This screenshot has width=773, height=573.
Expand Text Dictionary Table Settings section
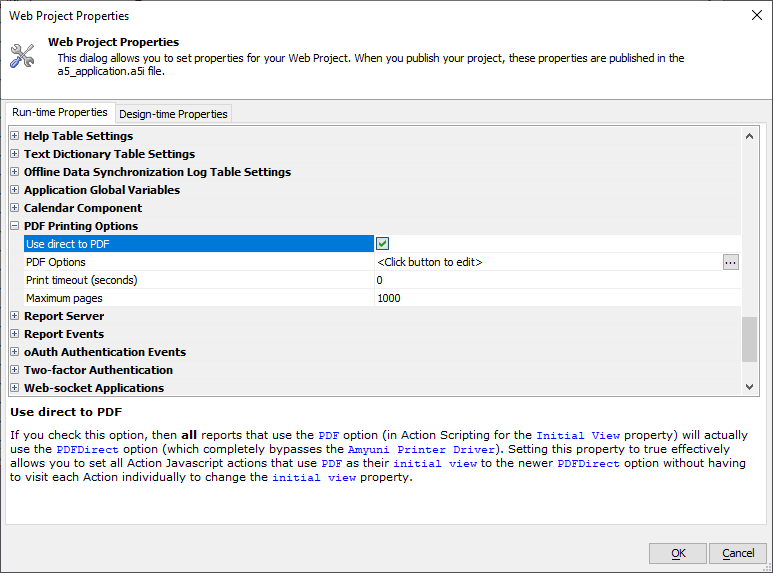15,154
